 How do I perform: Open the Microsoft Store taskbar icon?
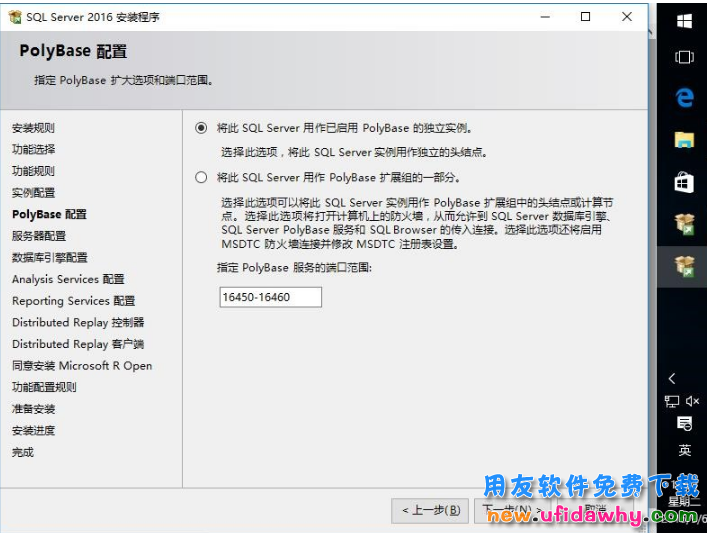[x=684, y=182]
